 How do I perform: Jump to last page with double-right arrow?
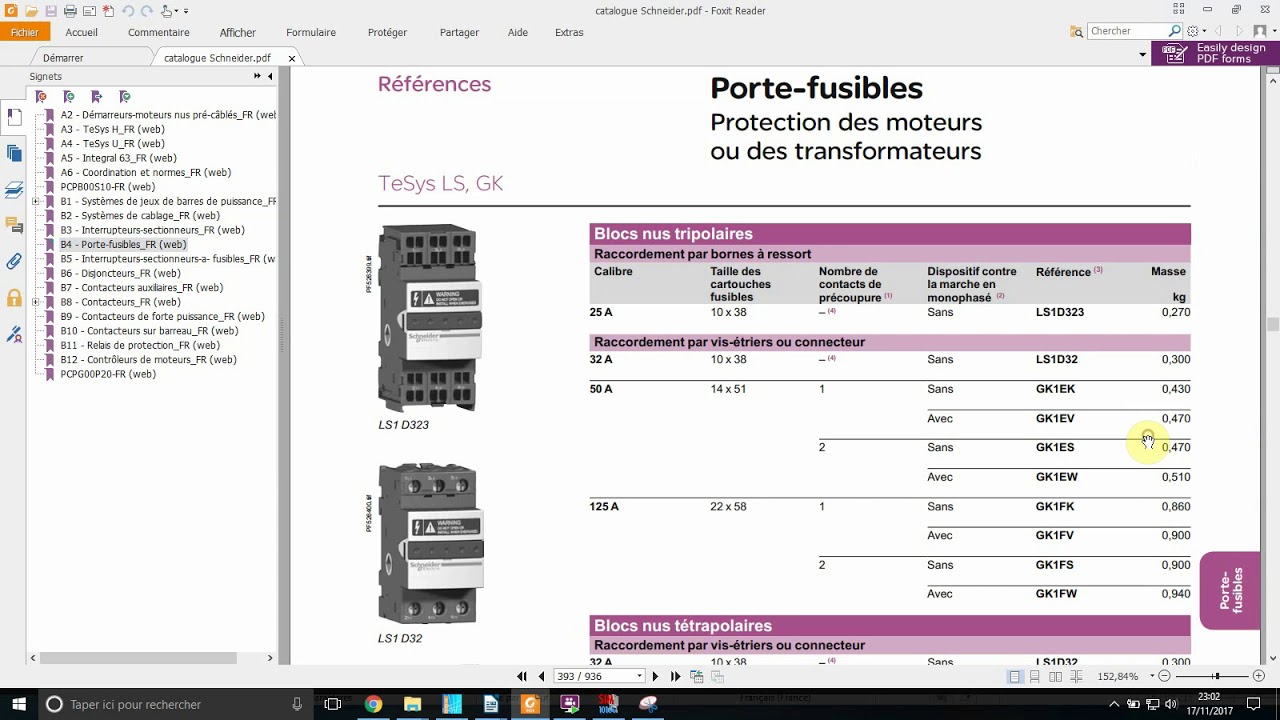point(676,676)
